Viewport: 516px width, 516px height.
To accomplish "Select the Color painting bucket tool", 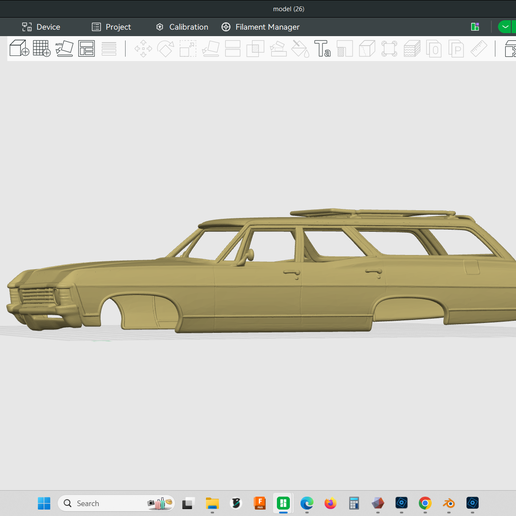I will tap(300, 49).
